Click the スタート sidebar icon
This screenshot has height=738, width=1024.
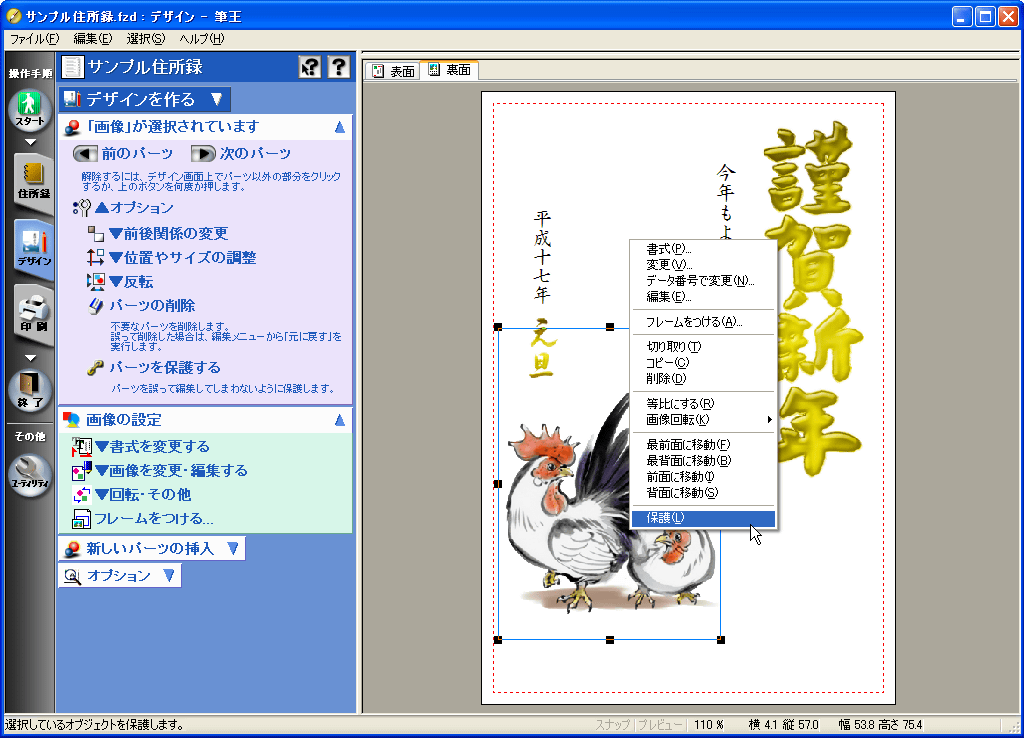[x=30, y=108]
